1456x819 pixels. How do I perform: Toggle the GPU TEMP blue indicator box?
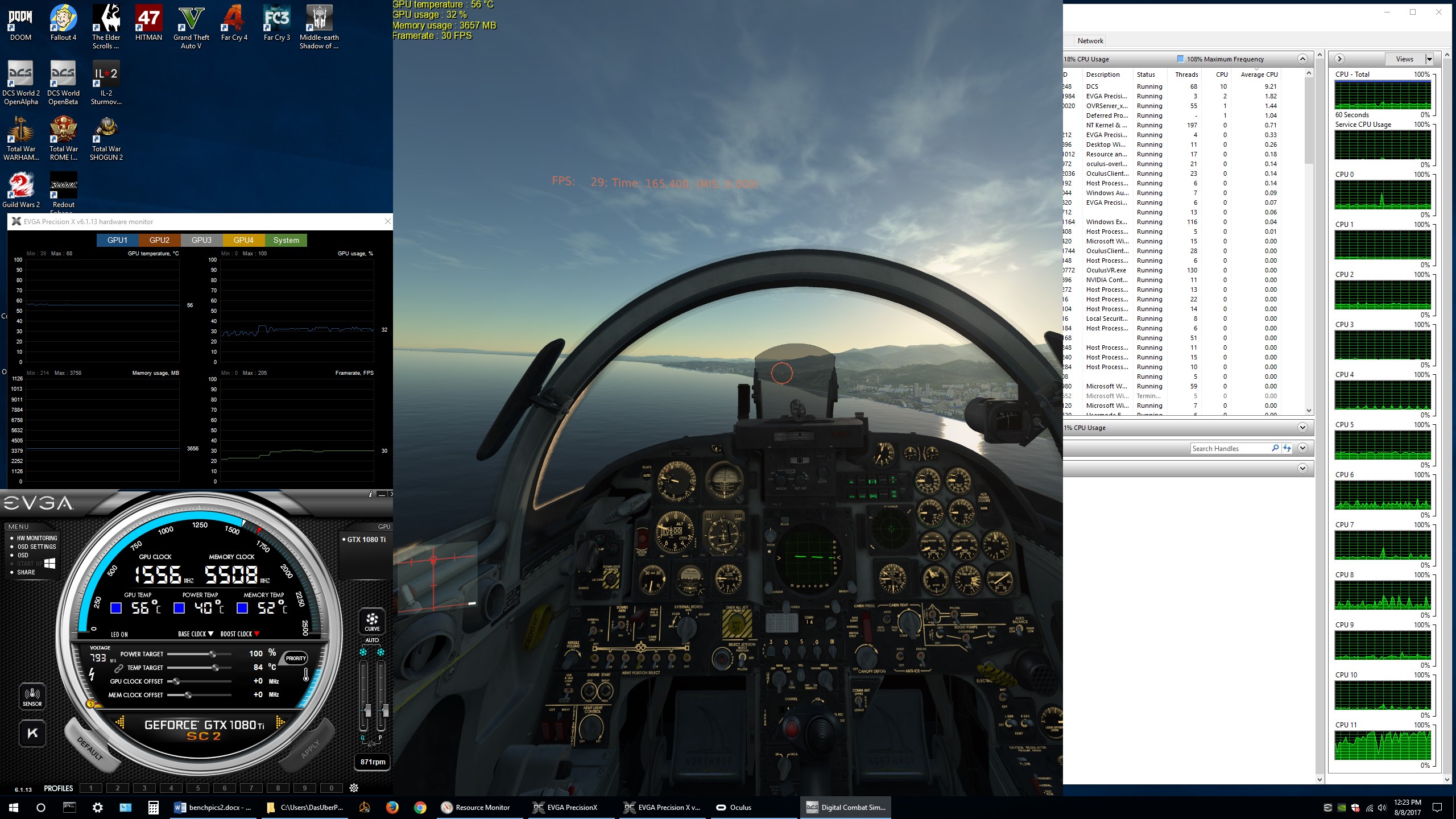coord(116,608)
